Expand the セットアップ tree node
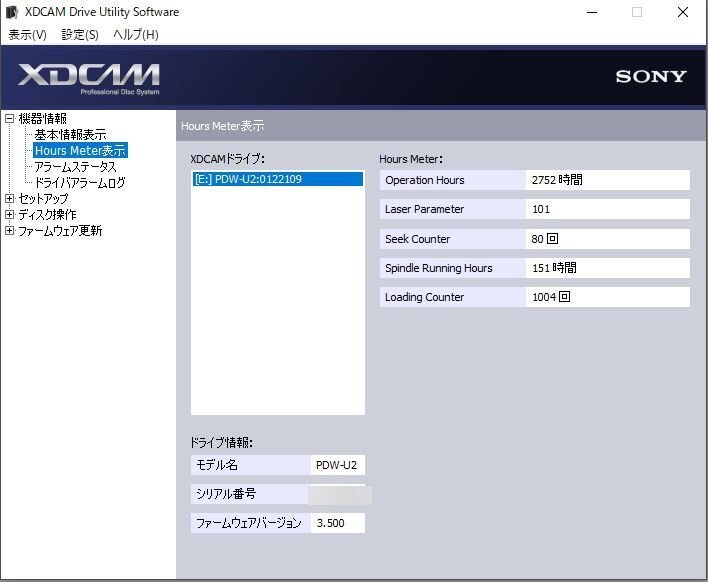The width and height of the screenshot is (708, 582). coord(9,199)
